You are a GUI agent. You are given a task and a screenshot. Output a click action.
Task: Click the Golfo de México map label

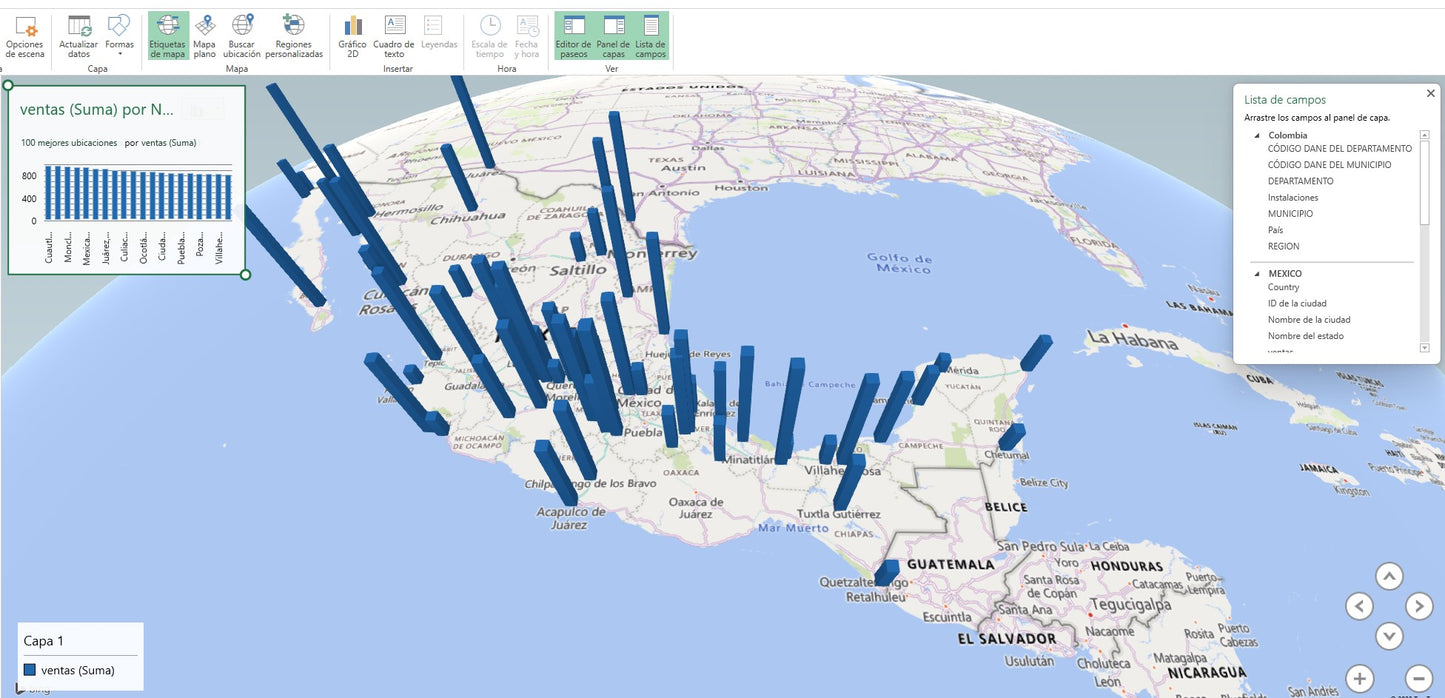[899, 263]
